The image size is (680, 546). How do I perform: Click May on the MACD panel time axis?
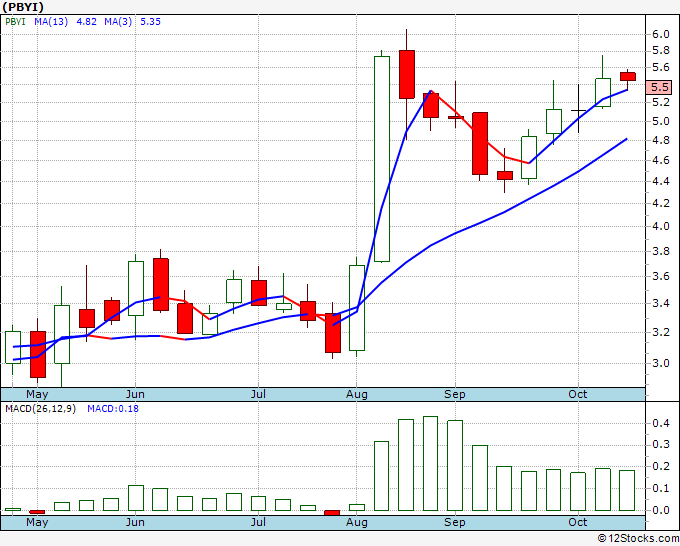(x=37, y=523)
